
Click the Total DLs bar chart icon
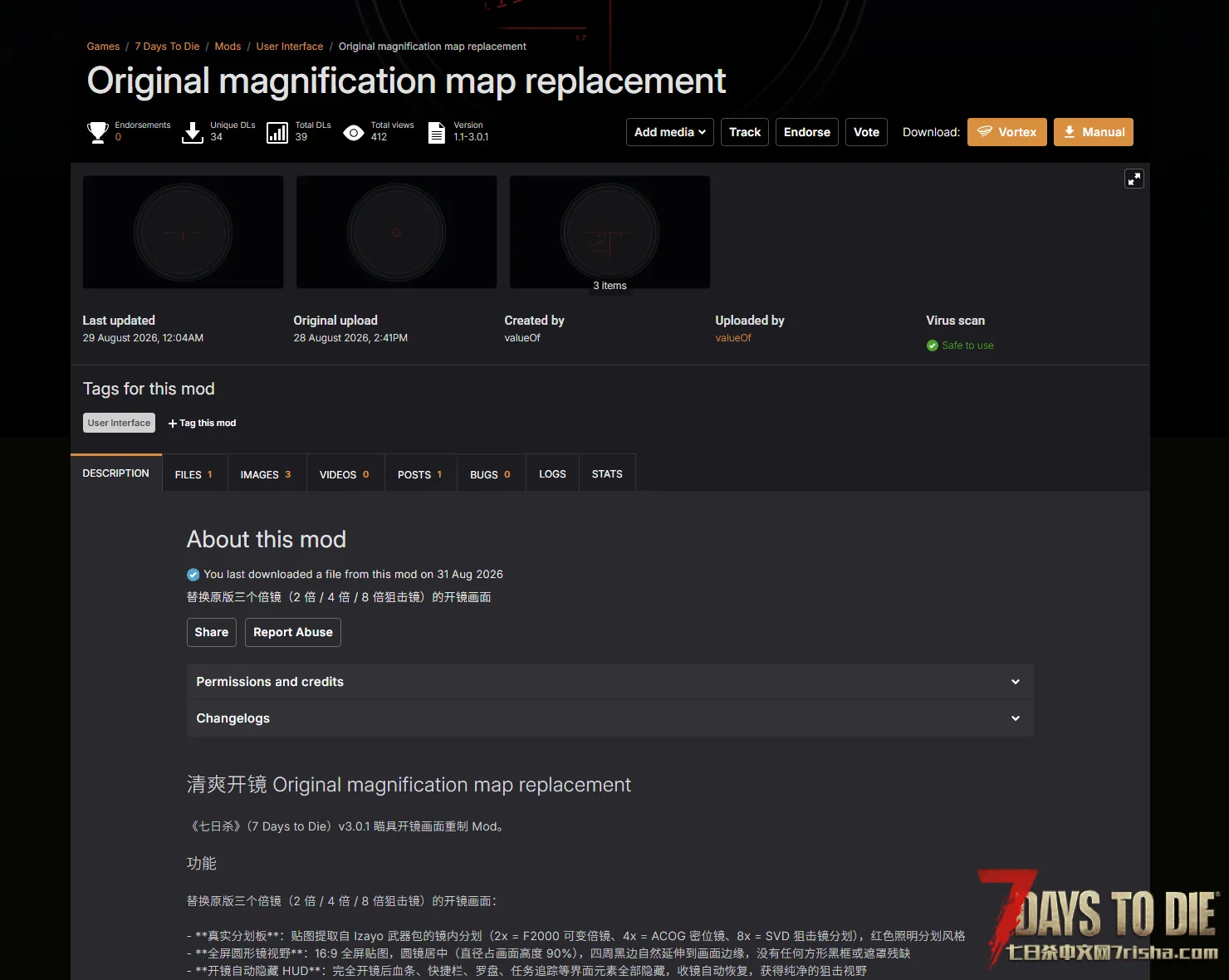277,132
